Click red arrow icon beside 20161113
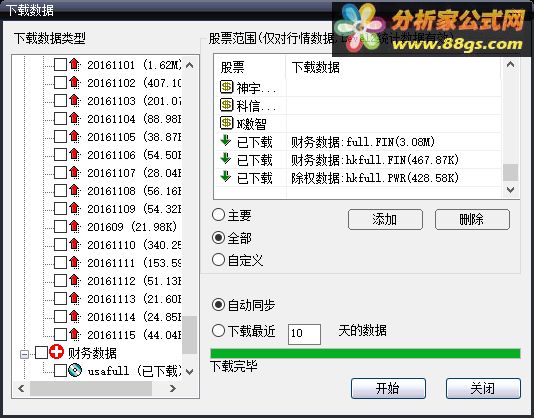534x418 pixels. point(74,299)
